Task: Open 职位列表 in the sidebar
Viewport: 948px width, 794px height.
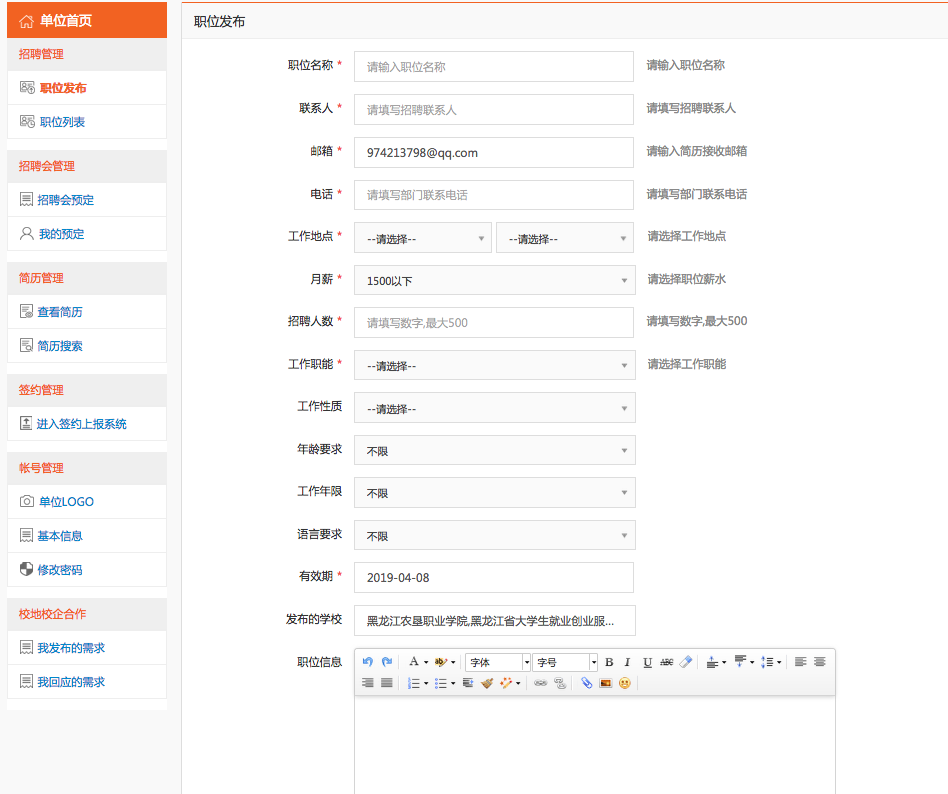Action: tap(62, 122)
